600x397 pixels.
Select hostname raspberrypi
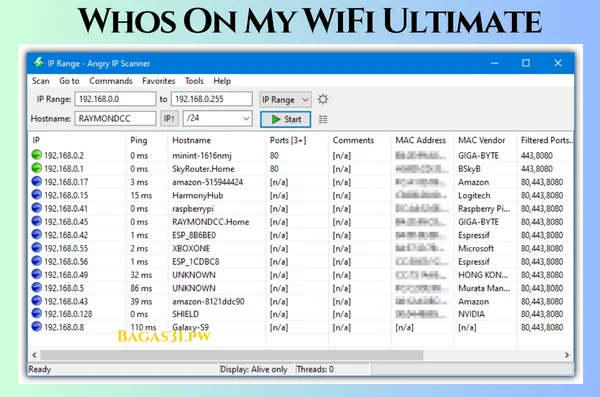pyautogui.click(x=193, y=209)
